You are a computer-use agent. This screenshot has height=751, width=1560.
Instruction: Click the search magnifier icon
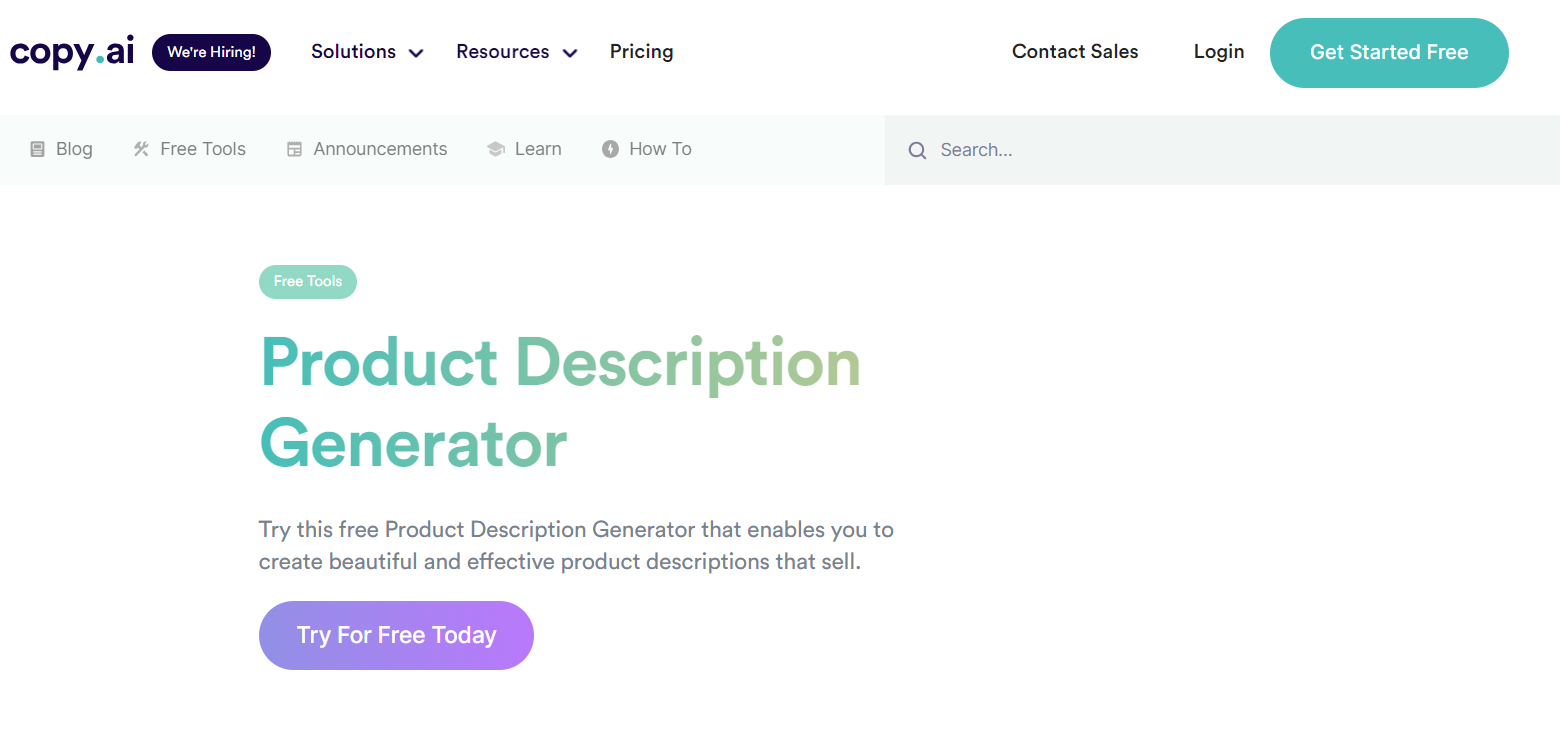tap(917, 150)
